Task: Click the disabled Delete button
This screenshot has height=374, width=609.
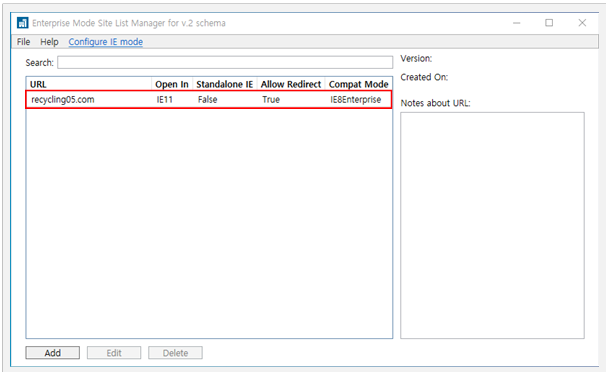Action: pos(175,353)
